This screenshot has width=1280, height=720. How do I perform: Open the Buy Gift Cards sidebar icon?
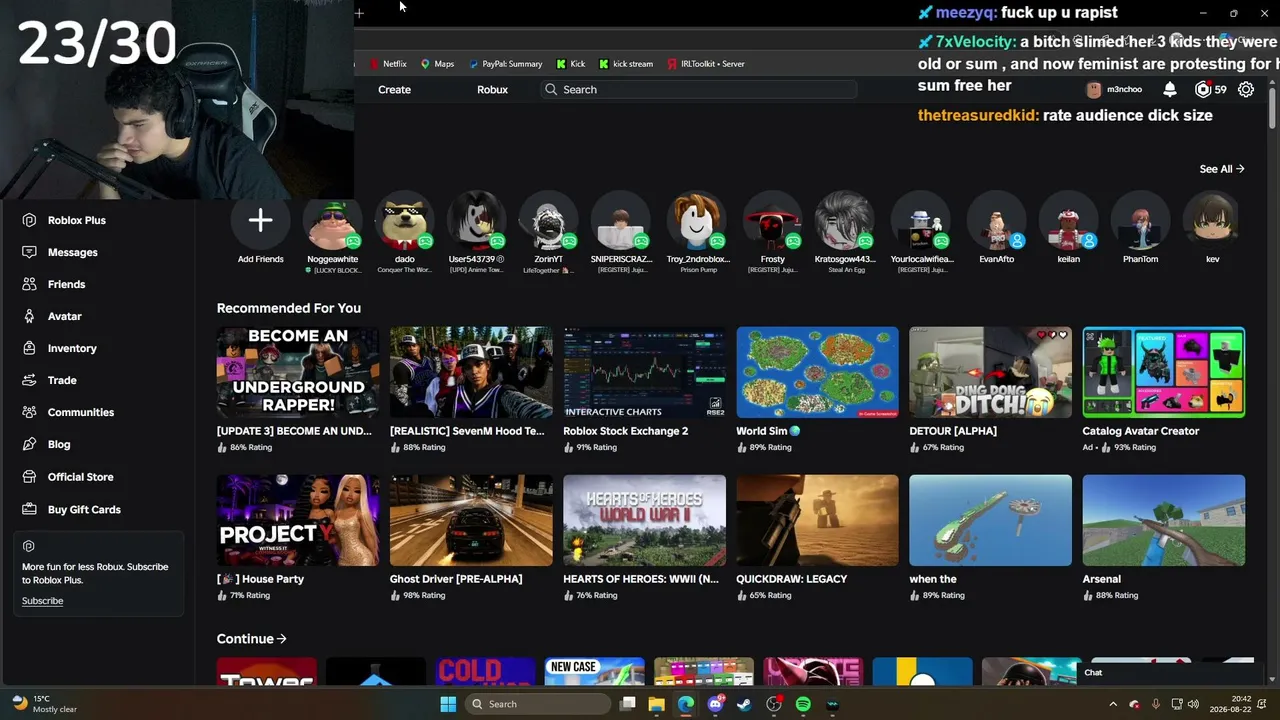coord(29,509)
